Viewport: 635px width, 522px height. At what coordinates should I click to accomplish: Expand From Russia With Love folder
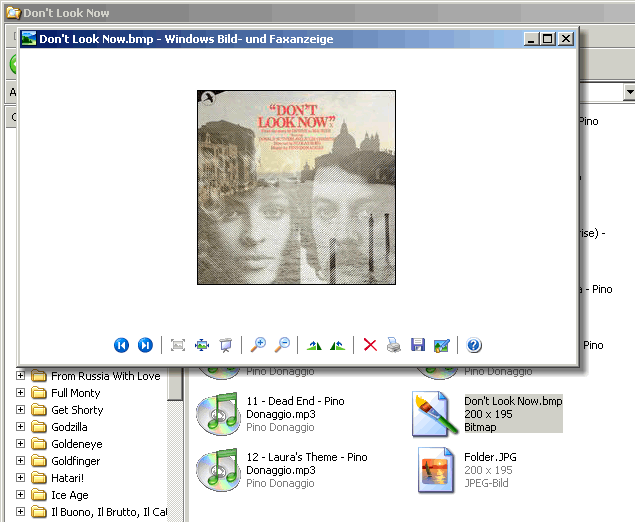20,376
